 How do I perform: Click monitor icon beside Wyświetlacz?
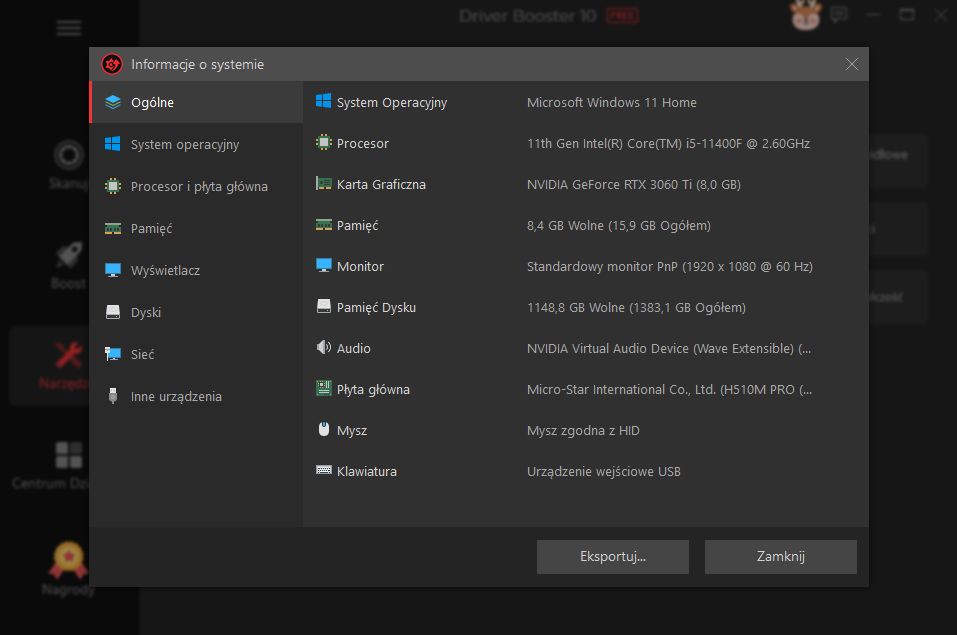point(113,270)
